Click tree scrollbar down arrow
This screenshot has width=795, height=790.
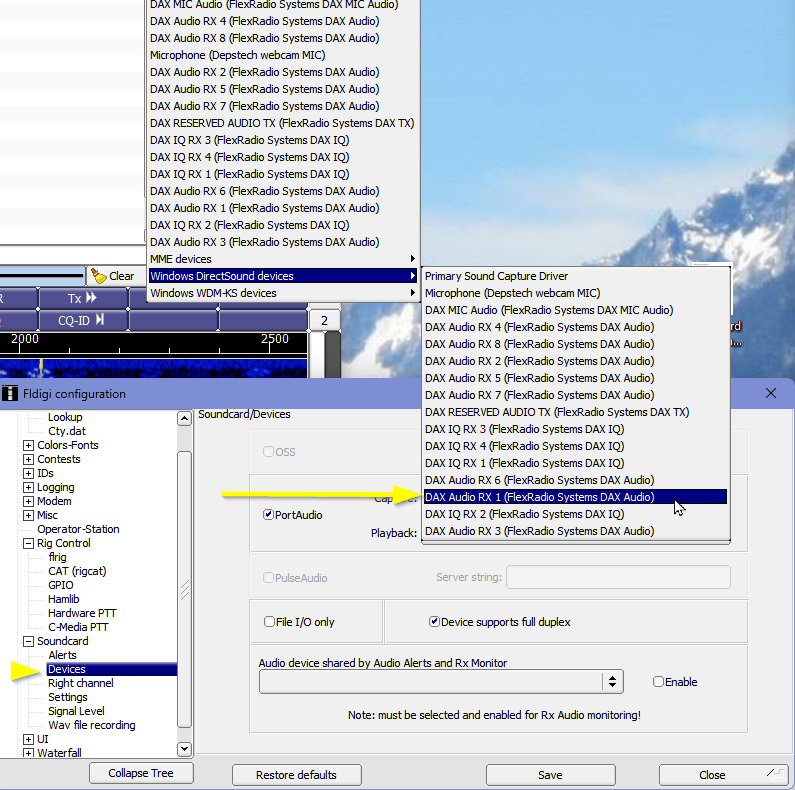tap(185, 748)
